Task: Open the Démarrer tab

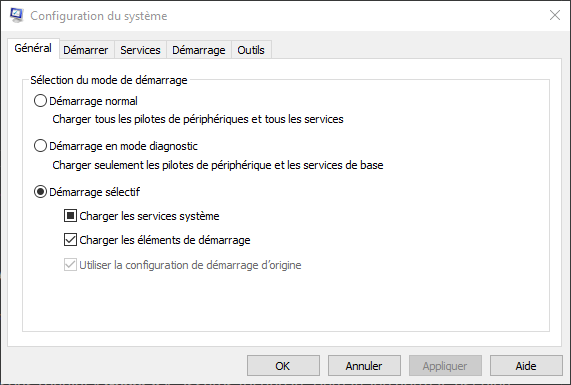Action: (x=86, y=50)
